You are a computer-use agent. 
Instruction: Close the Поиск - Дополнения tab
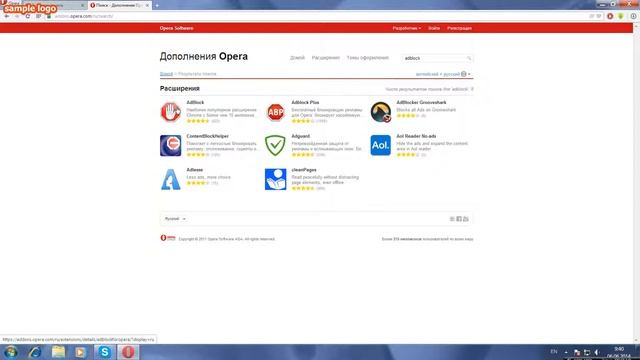pos(147,5)
